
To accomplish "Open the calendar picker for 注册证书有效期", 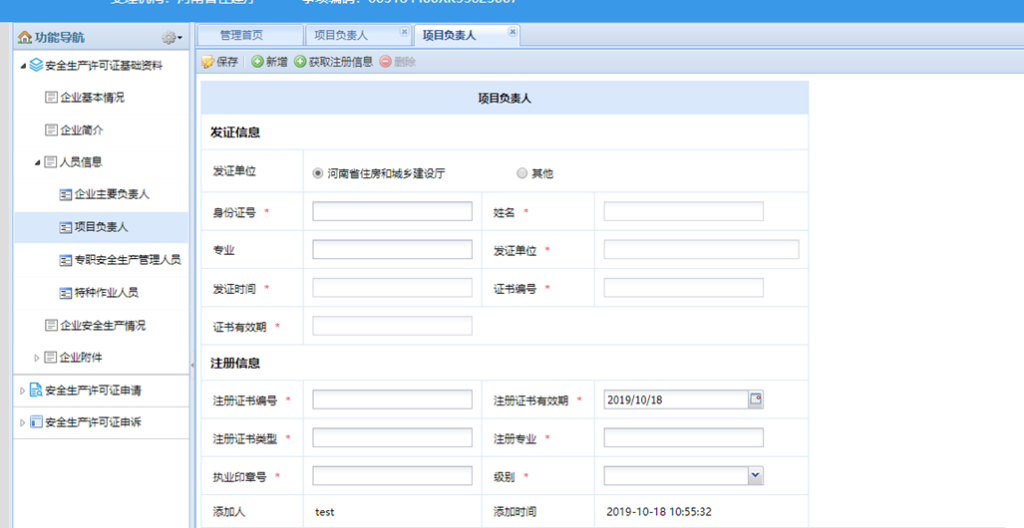I will pyautogui.click(x=756, y=399).
